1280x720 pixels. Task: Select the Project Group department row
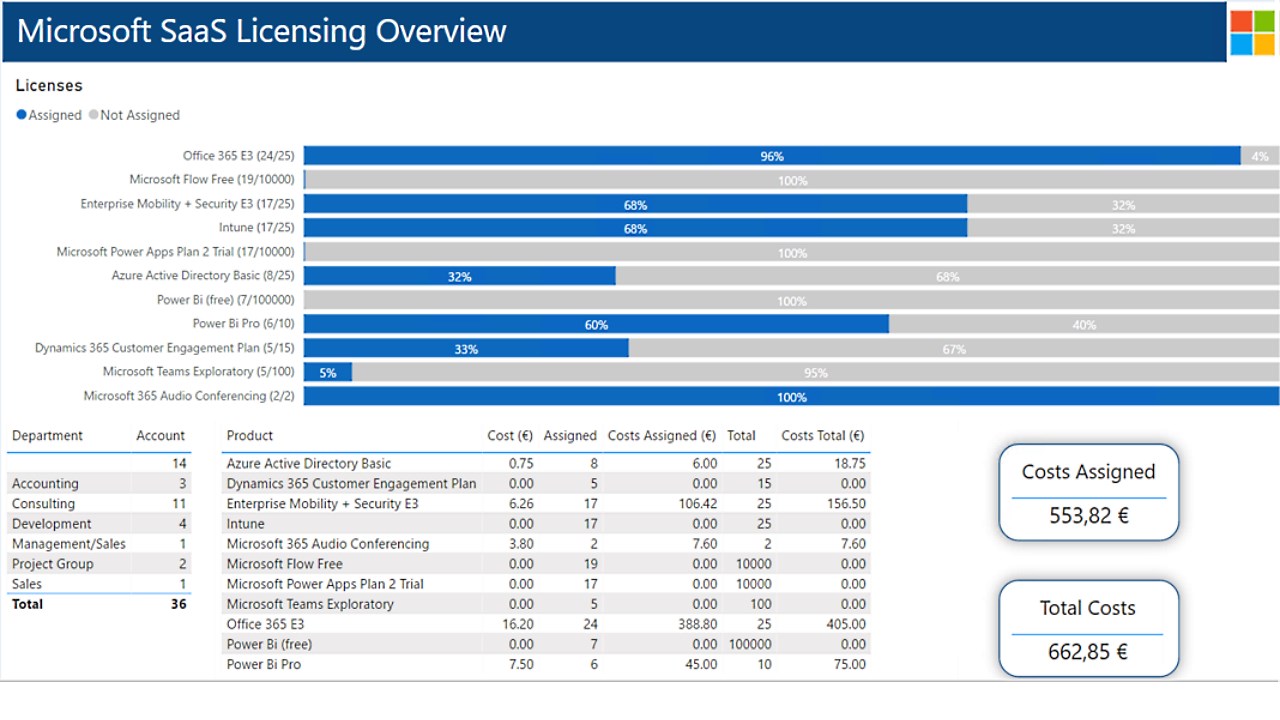tap(99, 564)
